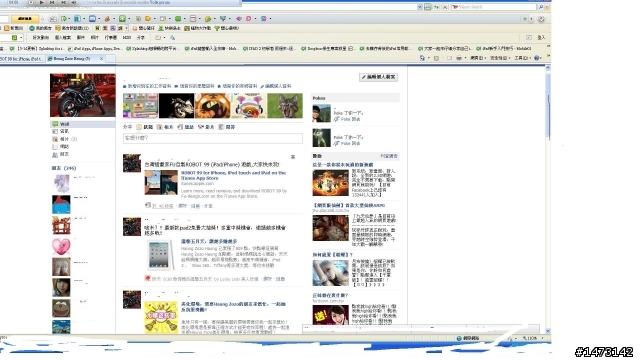Click the search magnifier button
The image size is (640, 360).
click(541, 7)
